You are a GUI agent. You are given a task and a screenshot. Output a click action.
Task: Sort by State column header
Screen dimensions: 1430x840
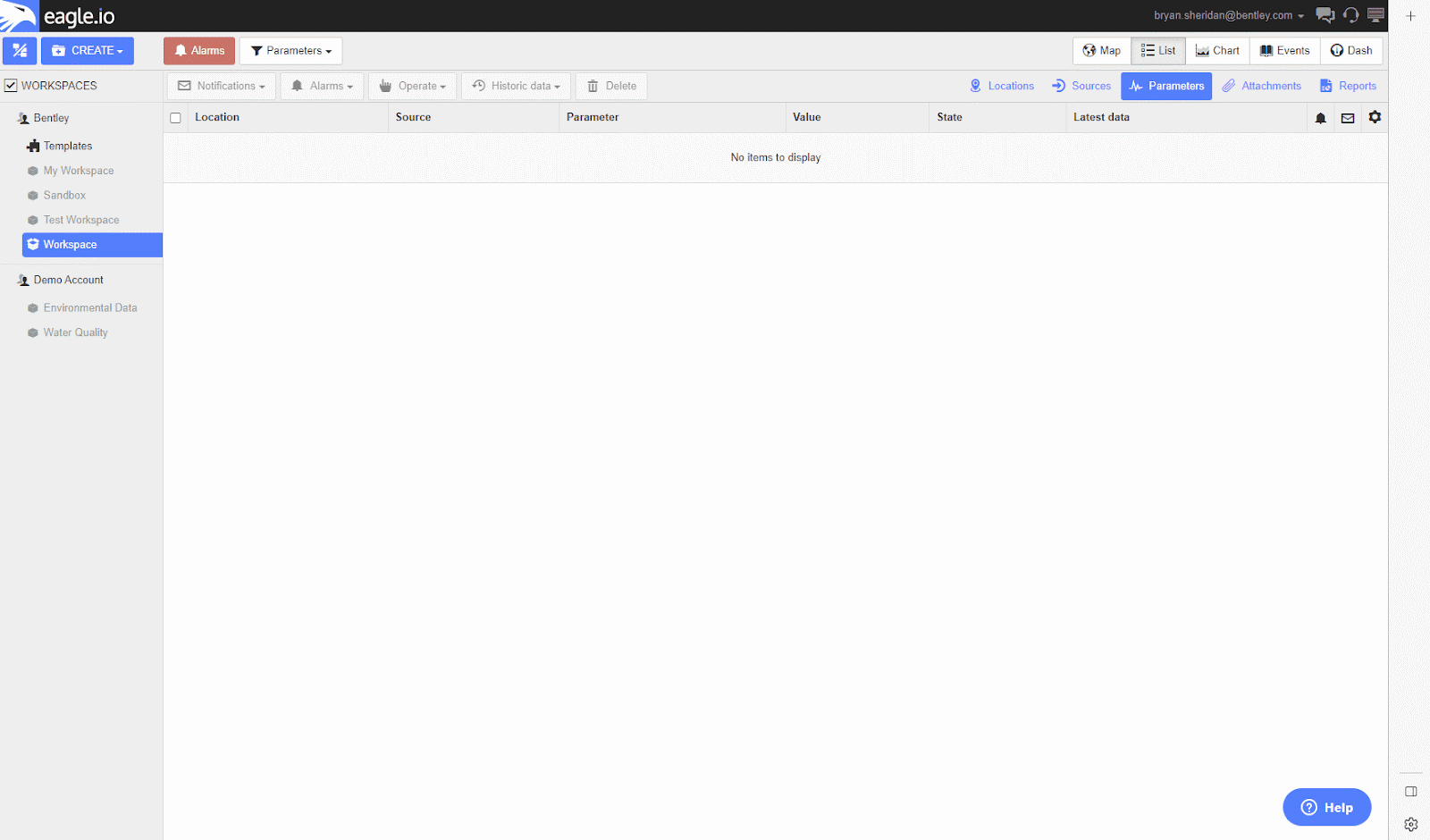point(997,117)
